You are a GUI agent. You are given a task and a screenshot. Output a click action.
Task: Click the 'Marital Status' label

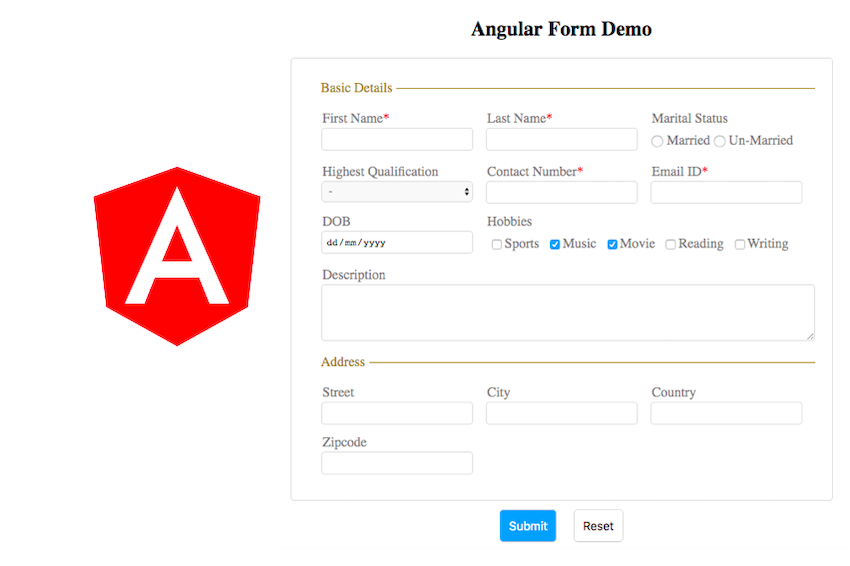[690, 118]
